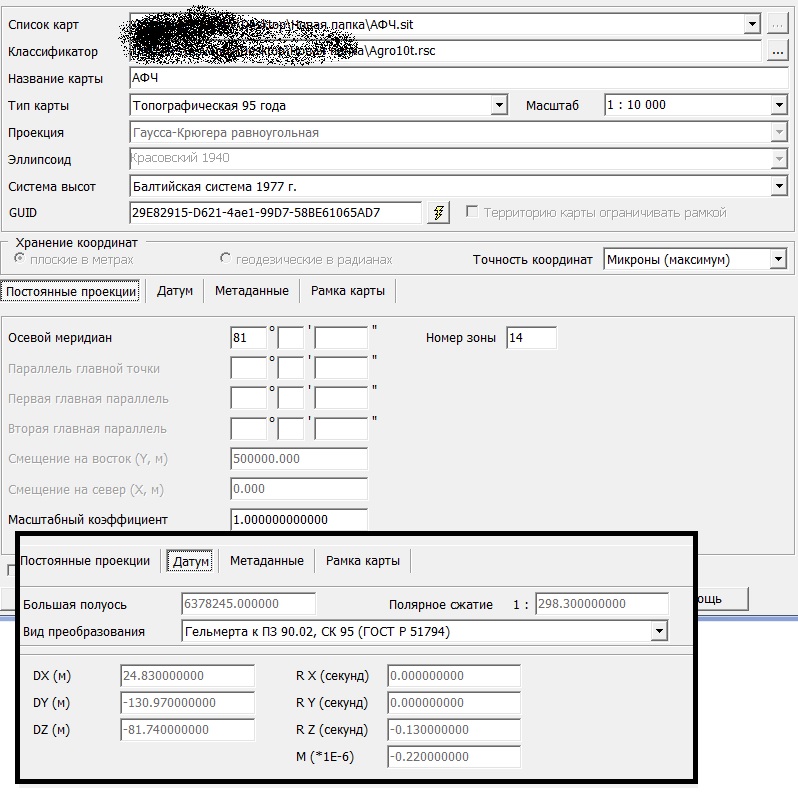Screen dimensions: 798x798
Task: Click the DX (м) field 24.830000000
Action: (187, 675)
